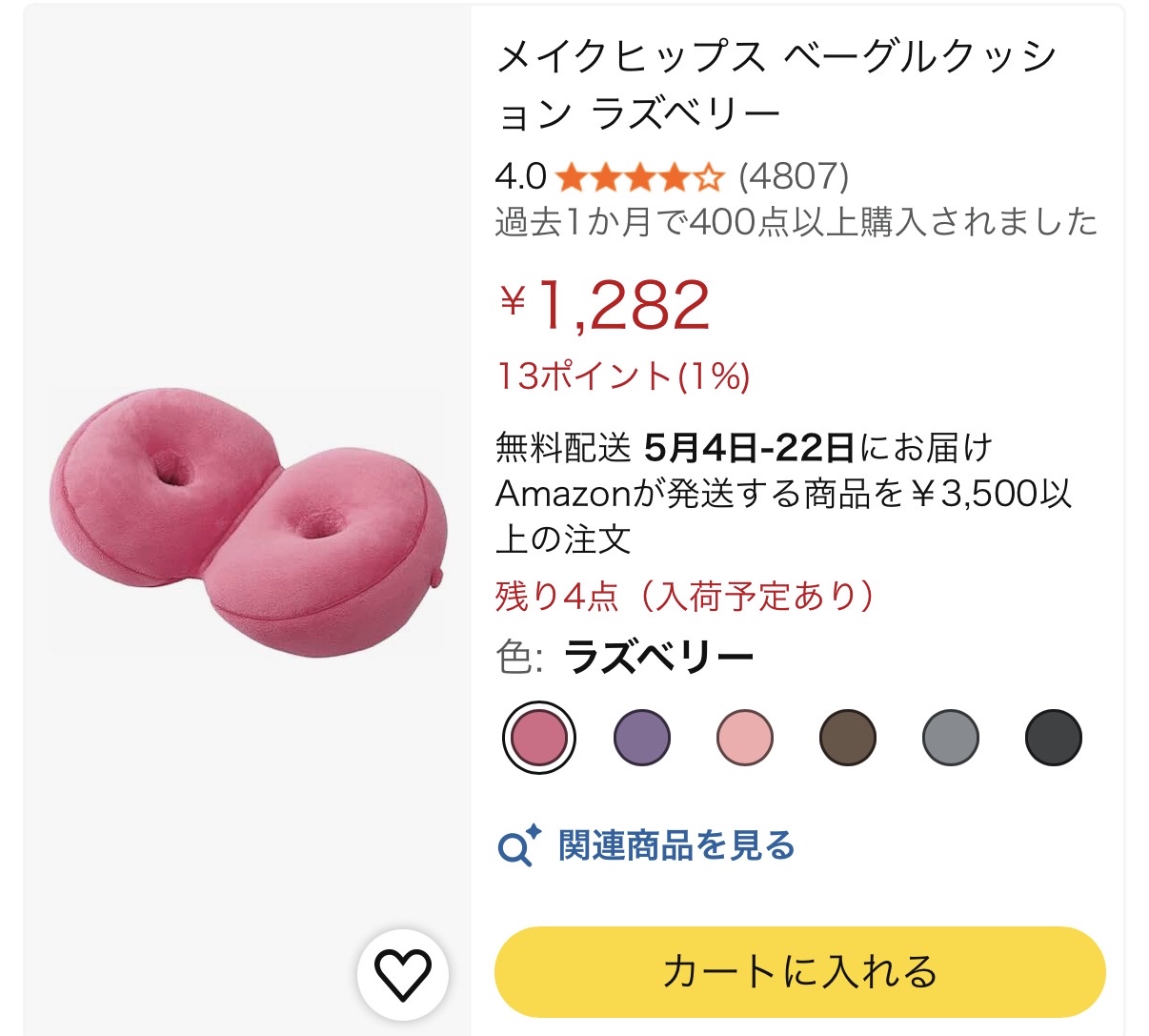Select the selected raspberry color swatch
Viewport: 1149px width, 1036px height.
539,738
